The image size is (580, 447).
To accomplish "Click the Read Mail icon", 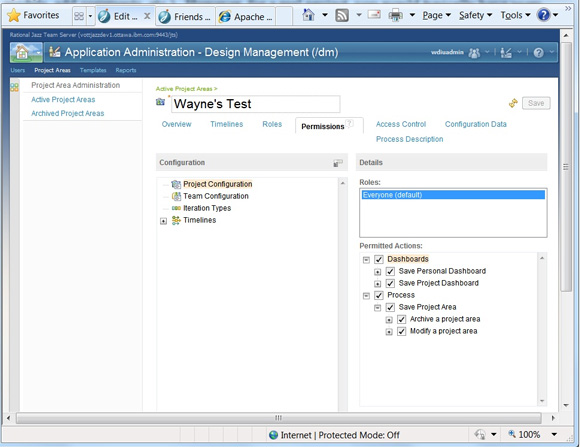I will 374,15.
